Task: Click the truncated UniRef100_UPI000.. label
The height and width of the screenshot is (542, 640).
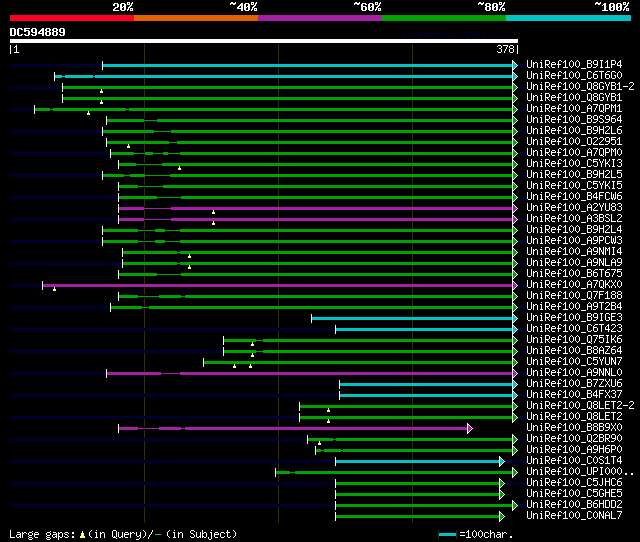Action: click(x=580, y=472)
